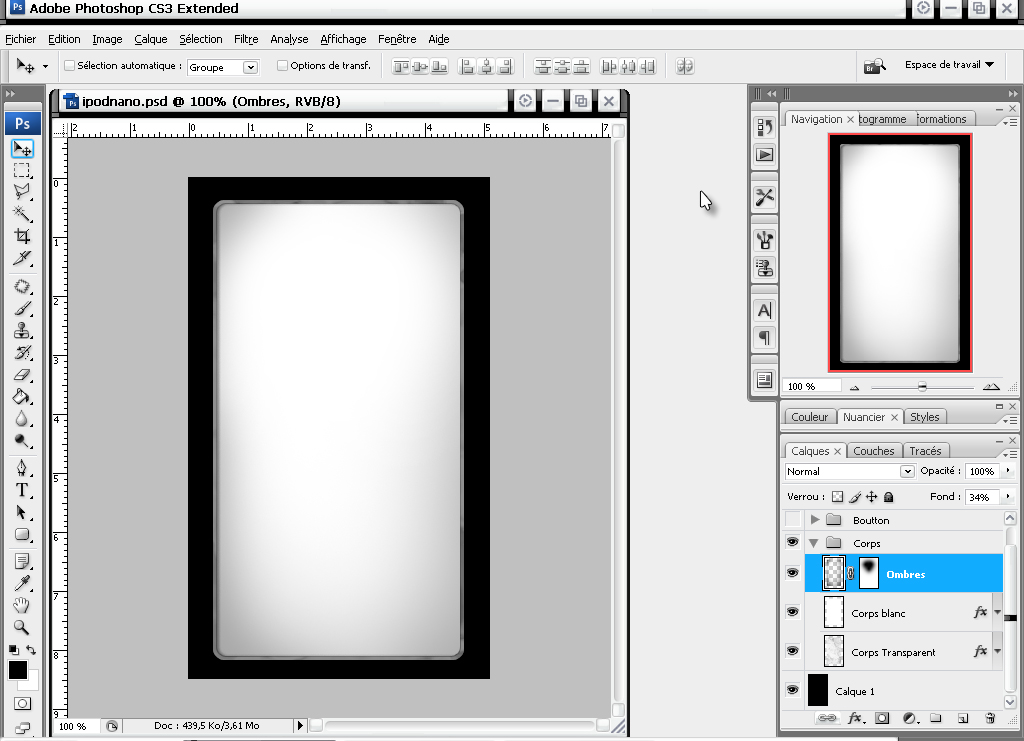
Task: Expand the Boutton group
Action: (815, 520)
